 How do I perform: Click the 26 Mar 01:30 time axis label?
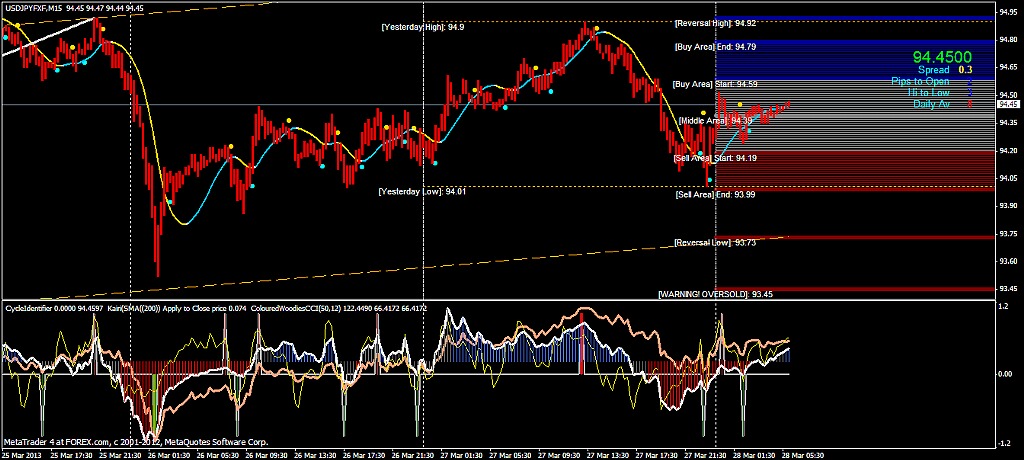point(168,454)
